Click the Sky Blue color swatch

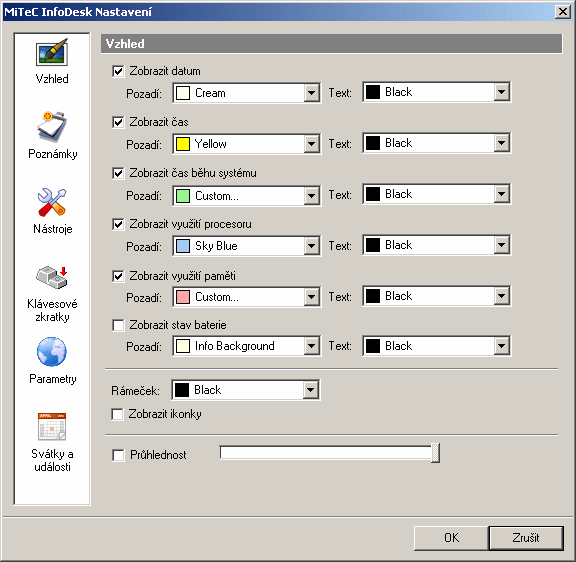pyautogui.click(x=183, y=246)
